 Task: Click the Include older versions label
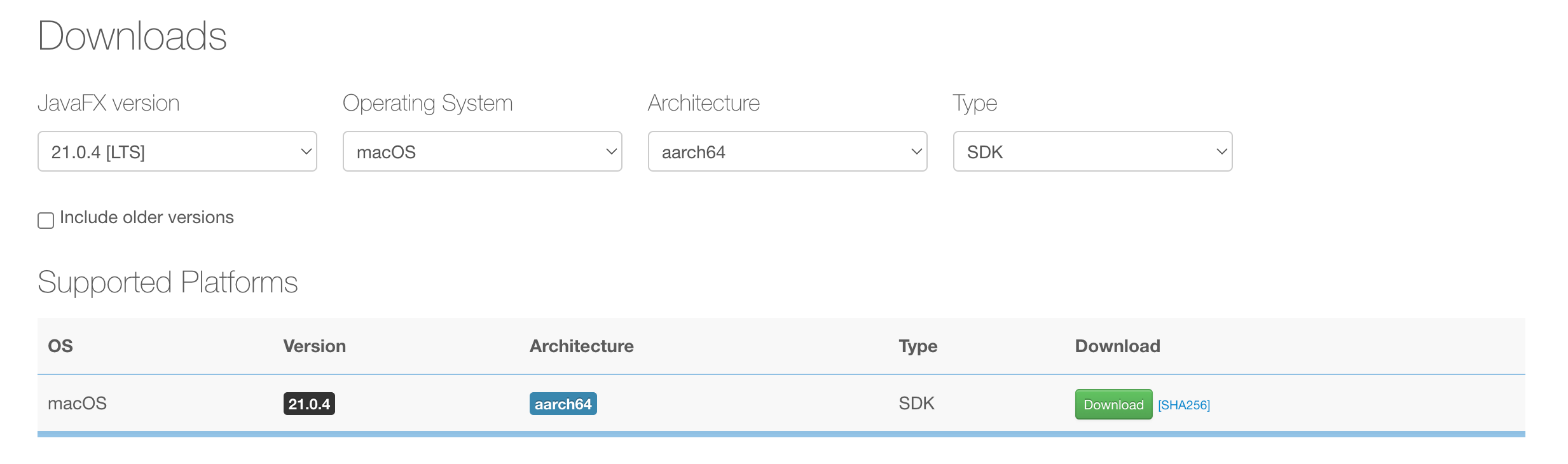point(146,217)
